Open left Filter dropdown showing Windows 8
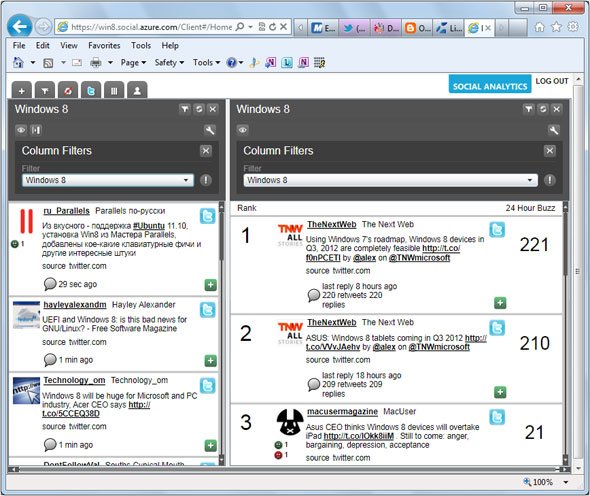590x496 pixels. coord(108,180)
